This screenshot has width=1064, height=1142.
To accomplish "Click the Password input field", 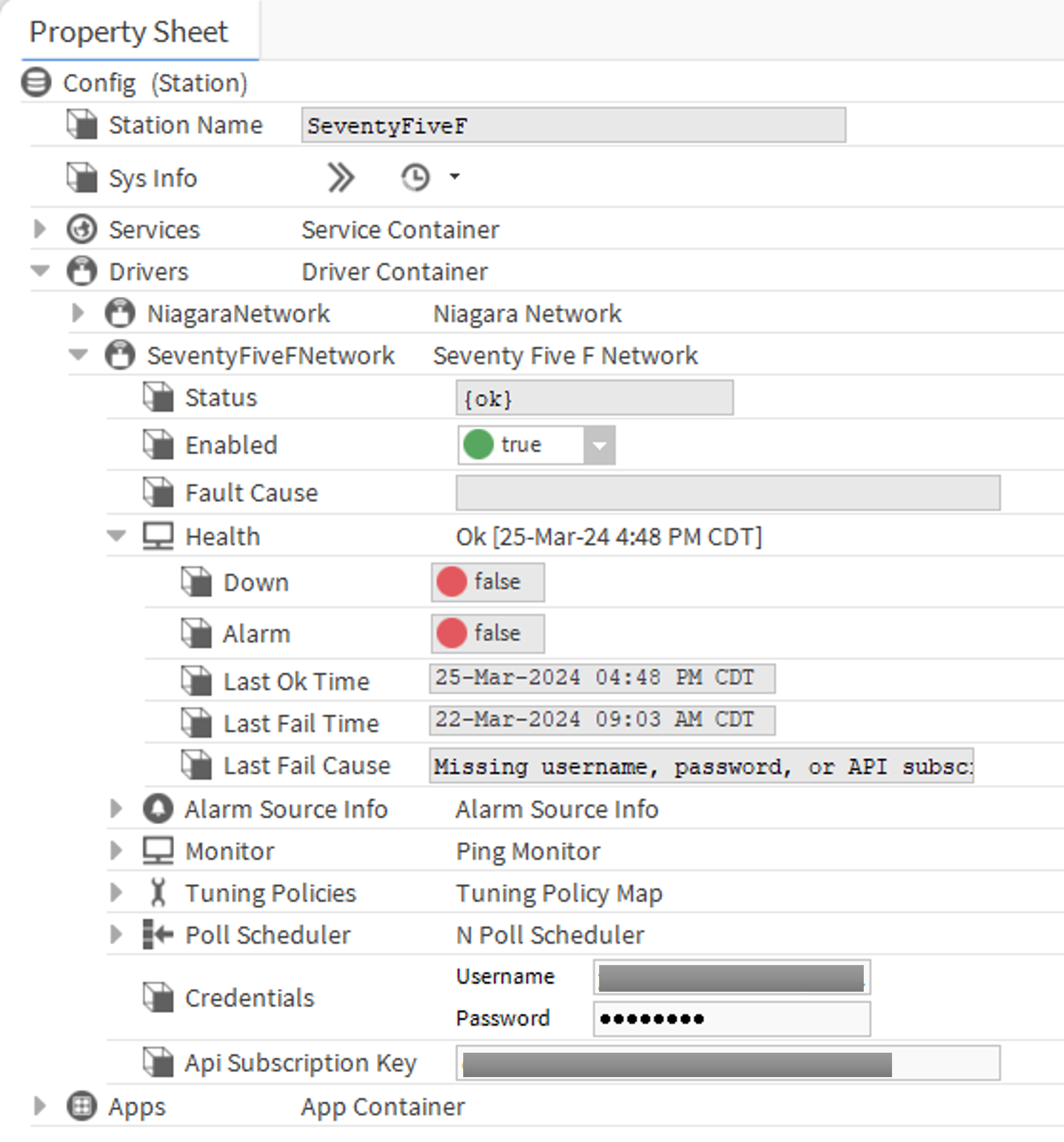I will click(732, 1019).
